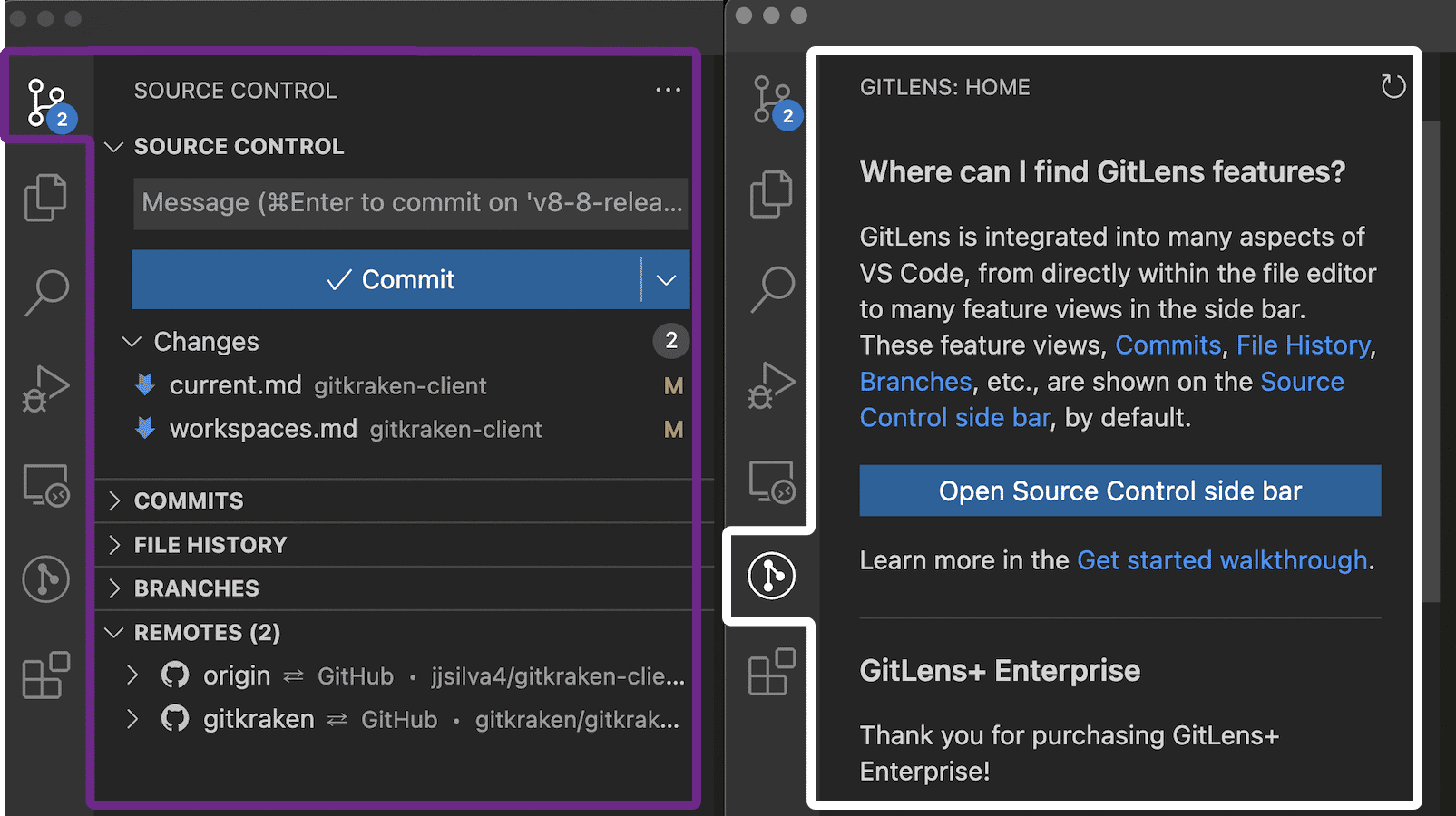Select highlighted GitLens icon in right activity bar
1456x816 pixels.
point(772,576)
